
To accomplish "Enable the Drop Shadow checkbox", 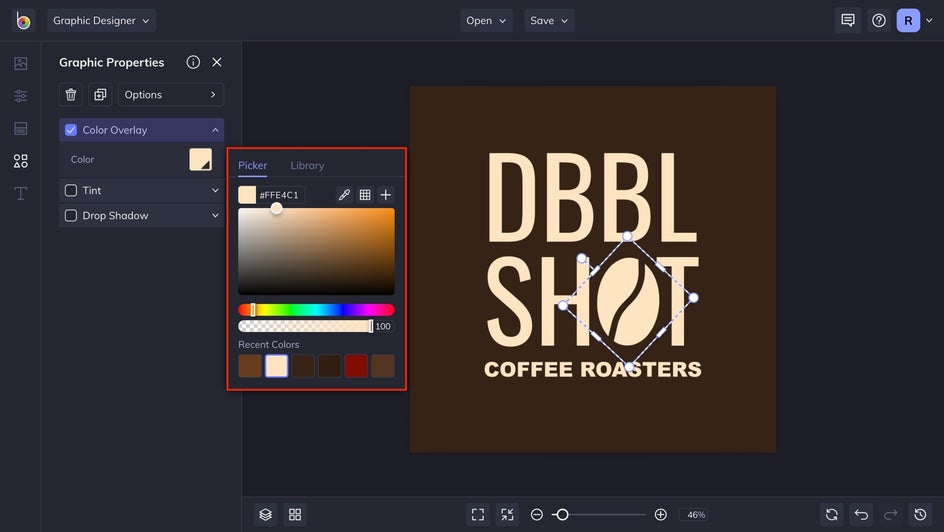I will coord(71,215).
